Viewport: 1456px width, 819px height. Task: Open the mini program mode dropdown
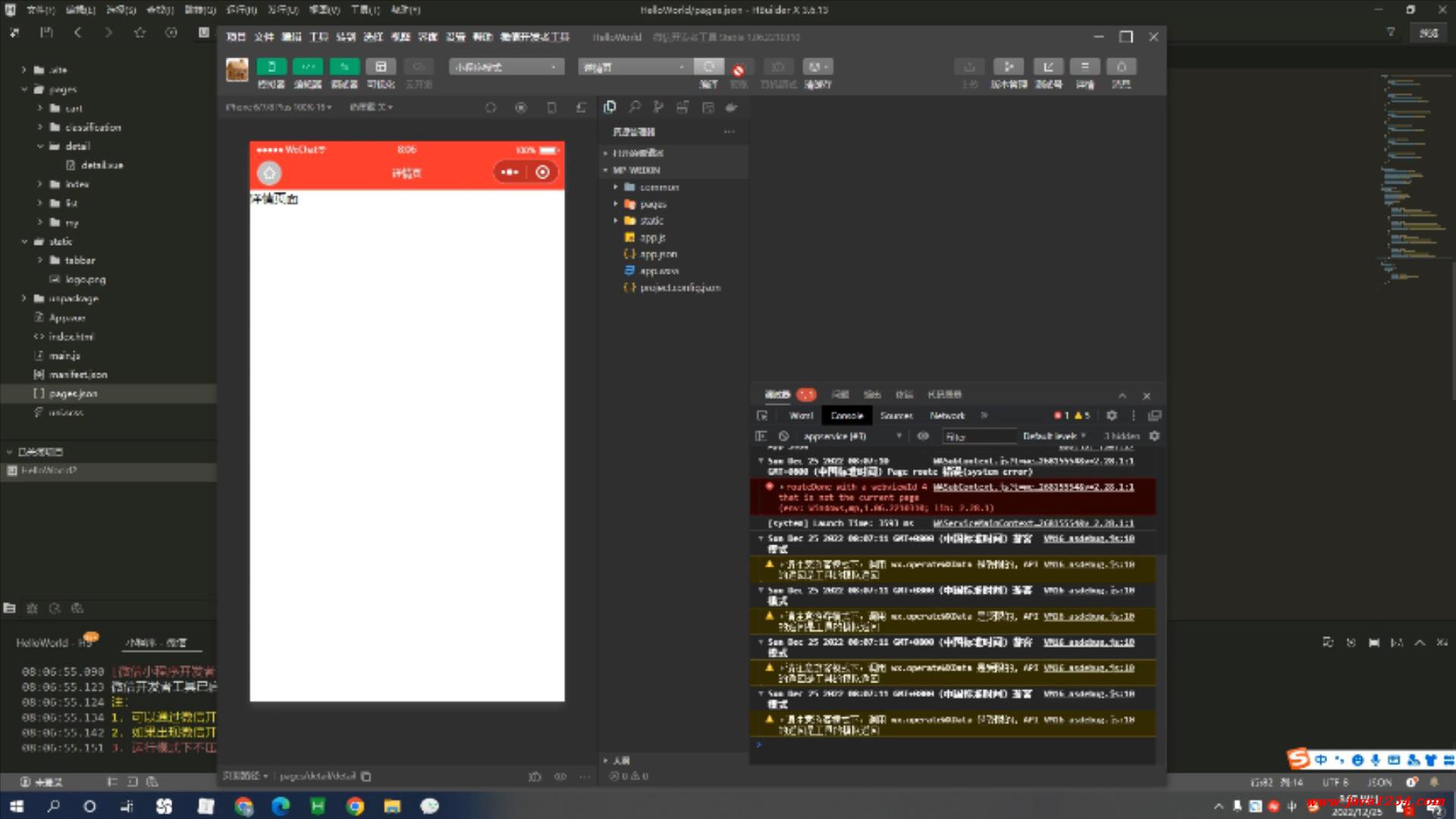(506, 67)
